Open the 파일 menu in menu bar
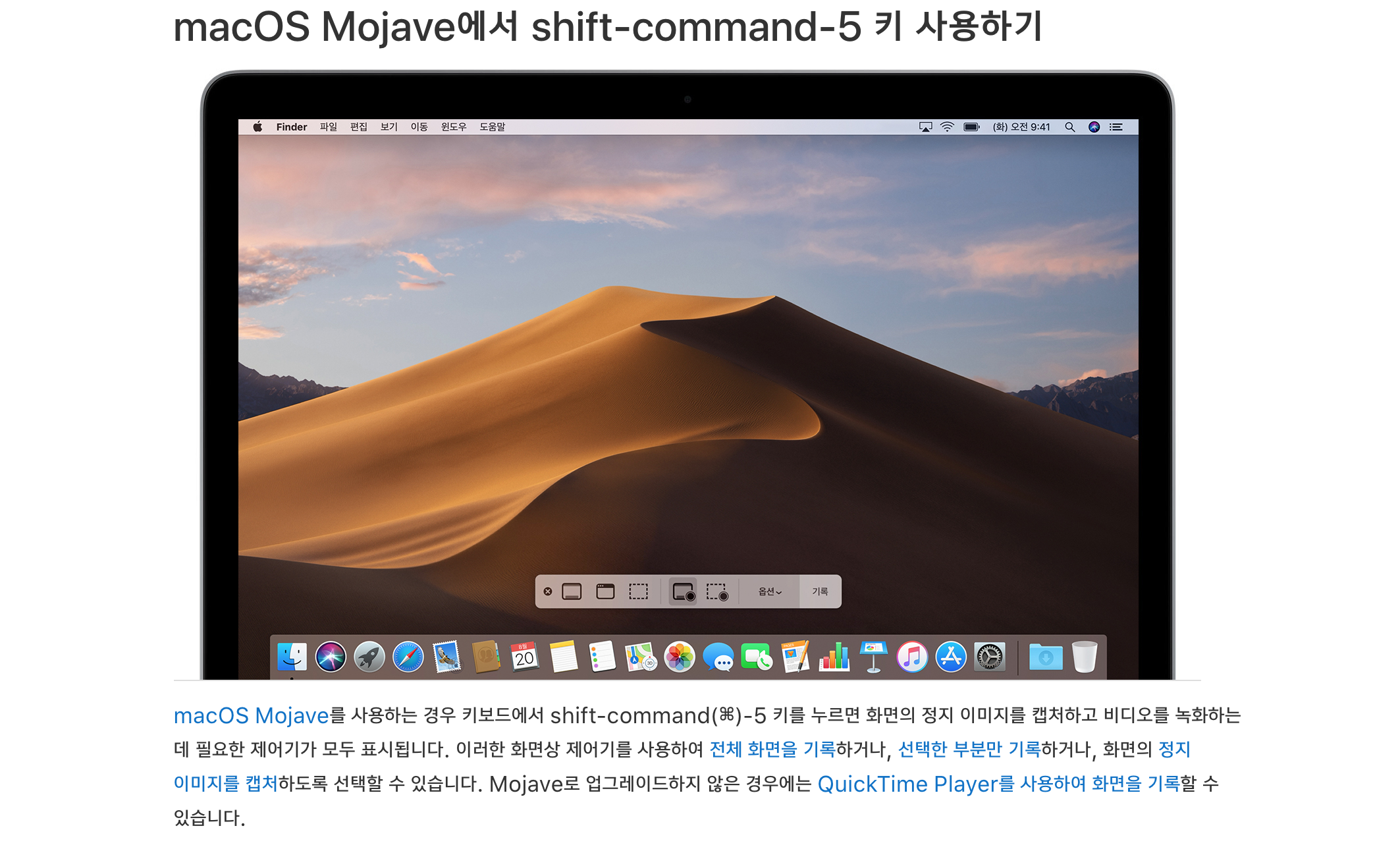Screen dimensions: 1400x851 (x=328, y=127)
